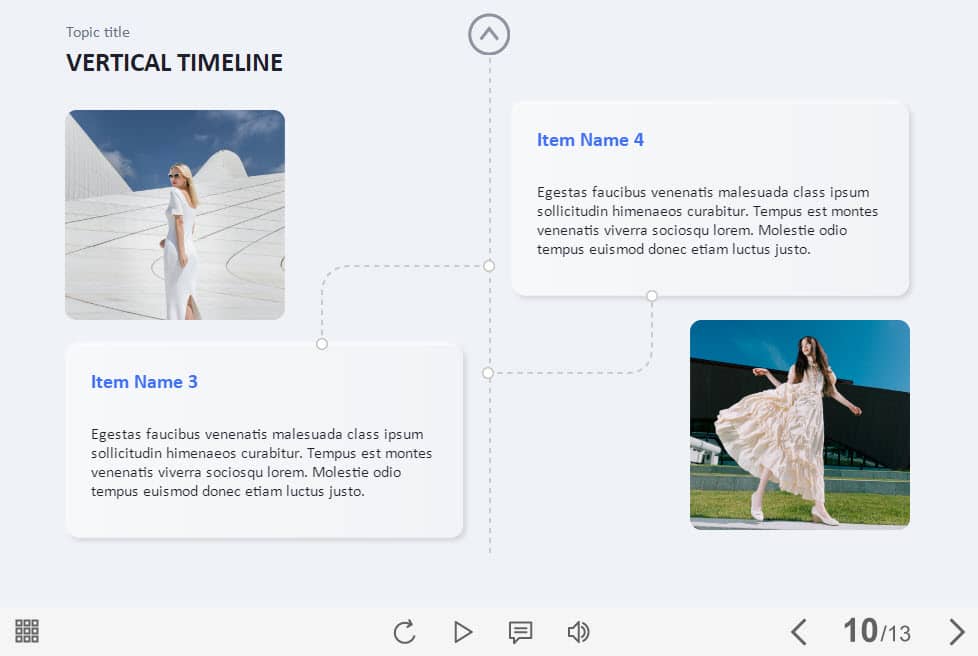Click the Item Name 4 description paragraph
This screenshot has height=656, width=978.
click(x=707, y=221)
